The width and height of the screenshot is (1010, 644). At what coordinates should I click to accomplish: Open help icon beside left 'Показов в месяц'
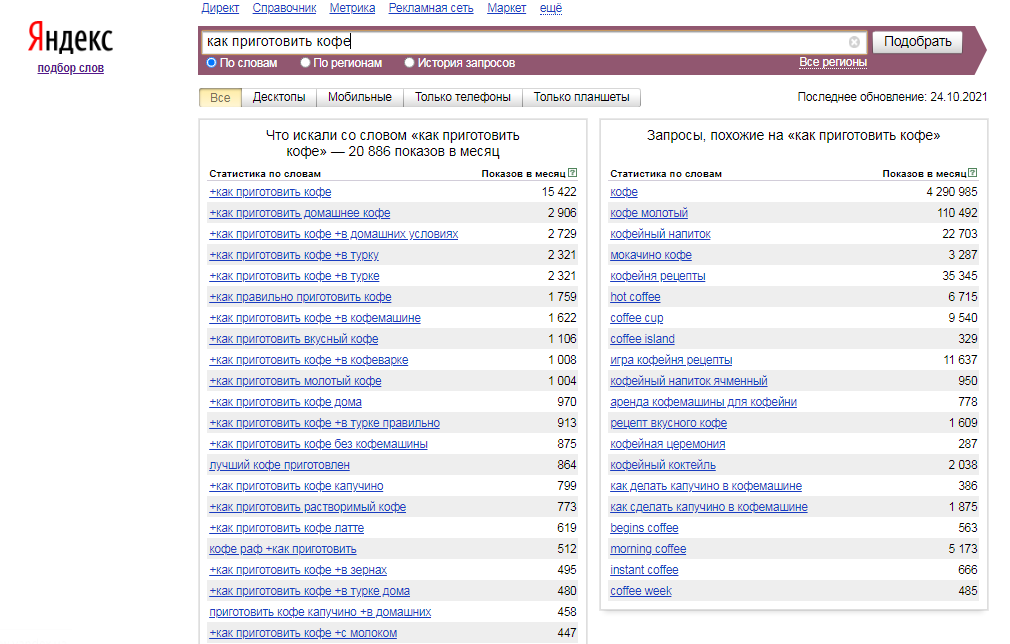click(573, 173)
